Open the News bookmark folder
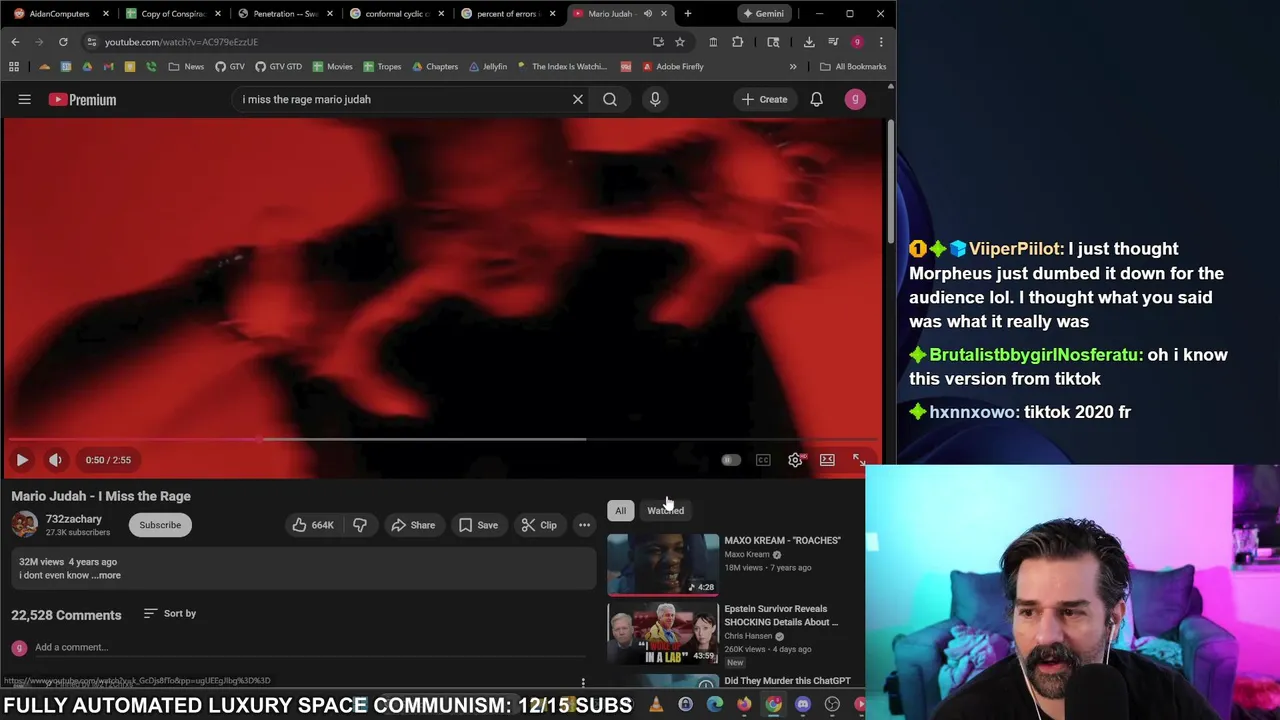Image resolution: width=1280 pixels, height=720 pixels. 186,67
